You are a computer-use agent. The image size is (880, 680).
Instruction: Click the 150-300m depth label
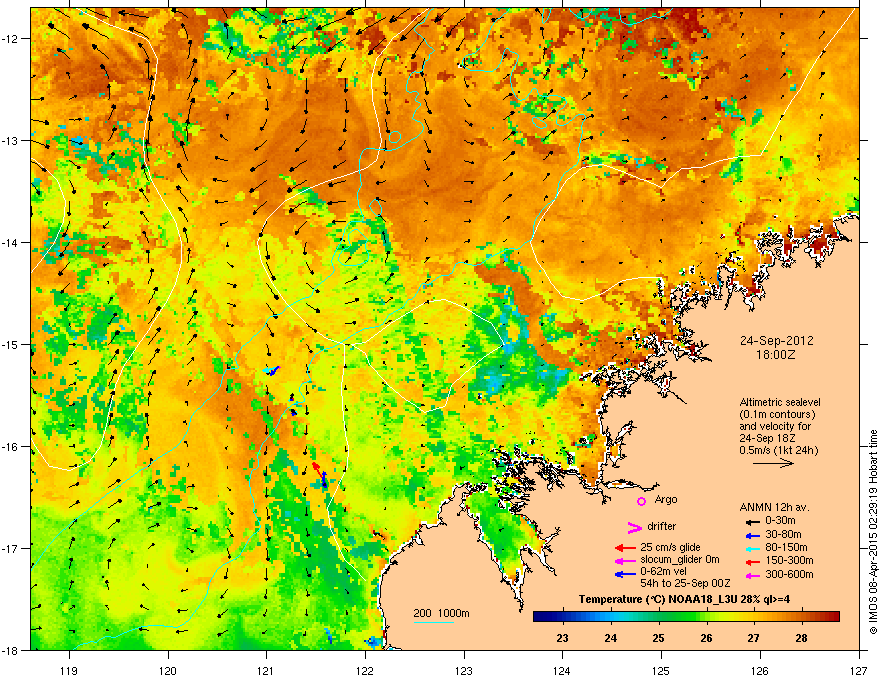(x=789, y=560)
